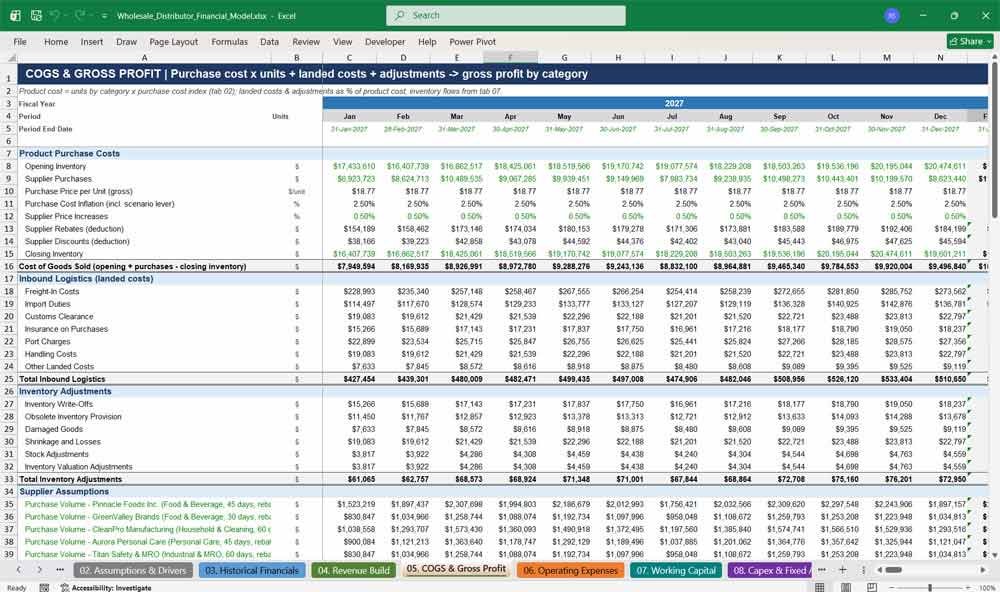Image resolution: width=1000 pixels, height=592 pixels.
Task: Click the Select All corner triangle
Action: coord(10,57)
